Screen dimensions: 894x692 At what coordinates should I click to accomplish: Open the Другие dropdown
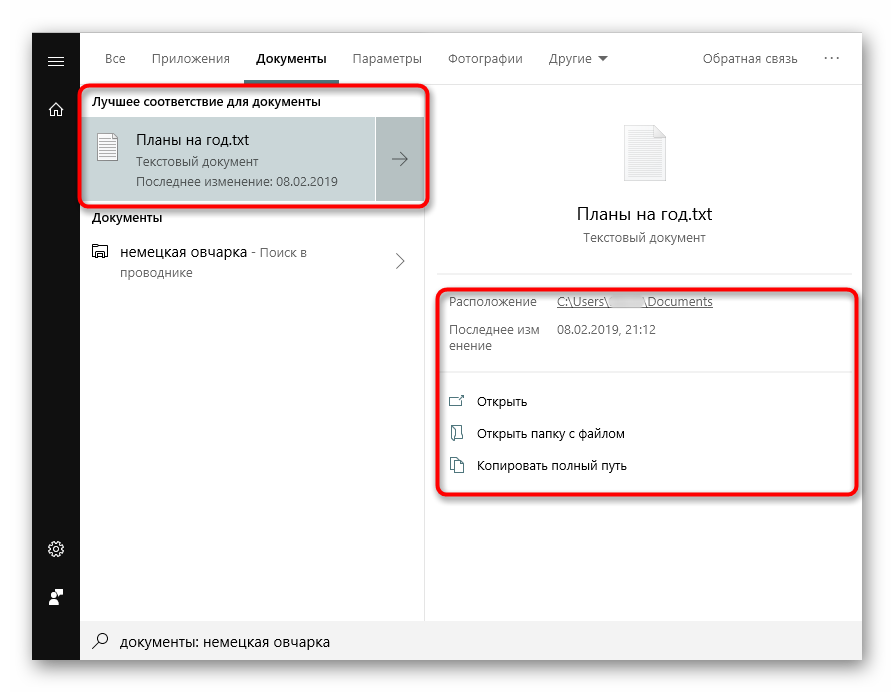click(578, 59)
